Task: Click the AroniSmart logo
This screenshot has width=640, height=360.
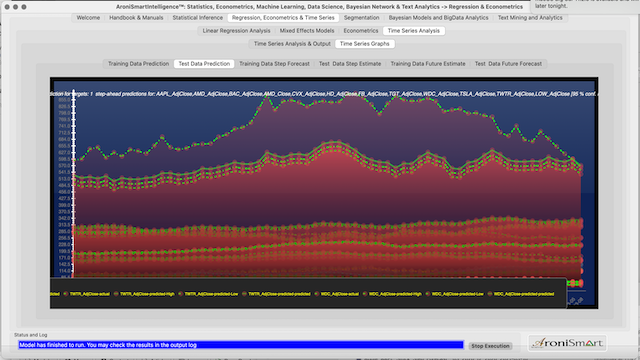Action: (567, 343)
